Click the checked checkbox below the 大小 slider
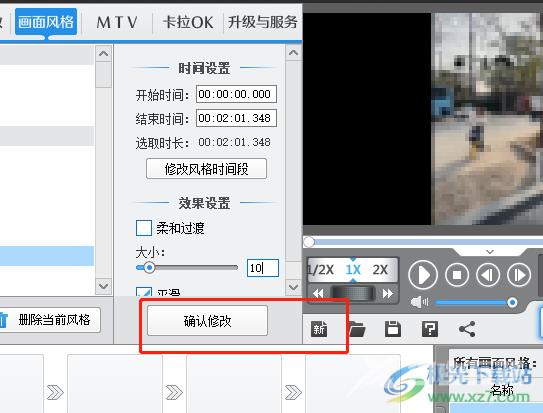 144,291
